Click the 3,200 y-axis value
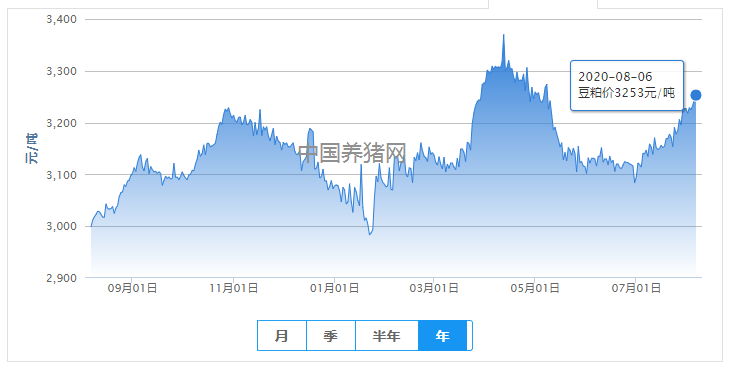The width and height of the screenshot is (729, 369). 61,123
